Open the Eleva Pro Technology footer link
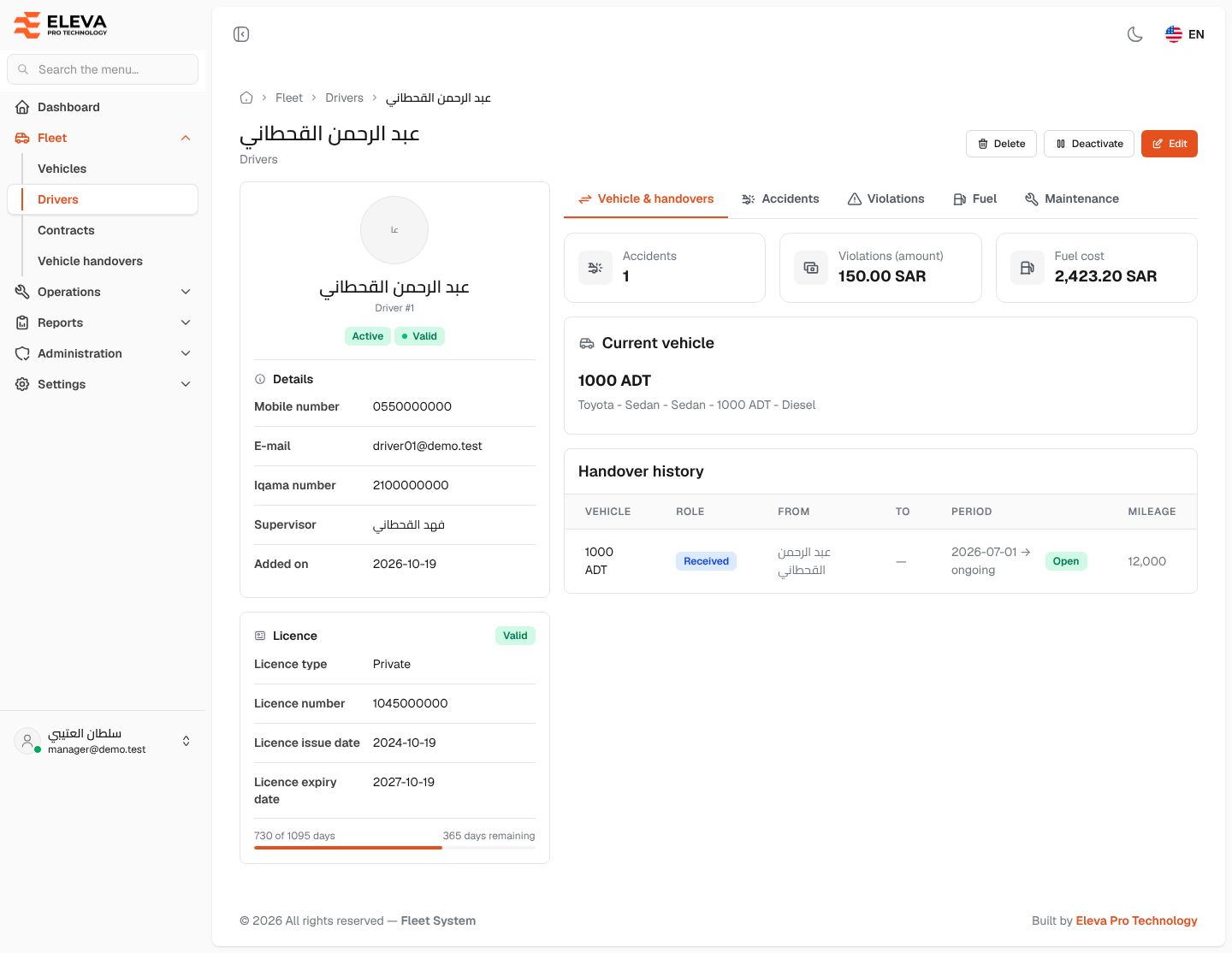The width and height of the screenshot is (1232, 953). pyautogui.click(x=1136, y=920)
